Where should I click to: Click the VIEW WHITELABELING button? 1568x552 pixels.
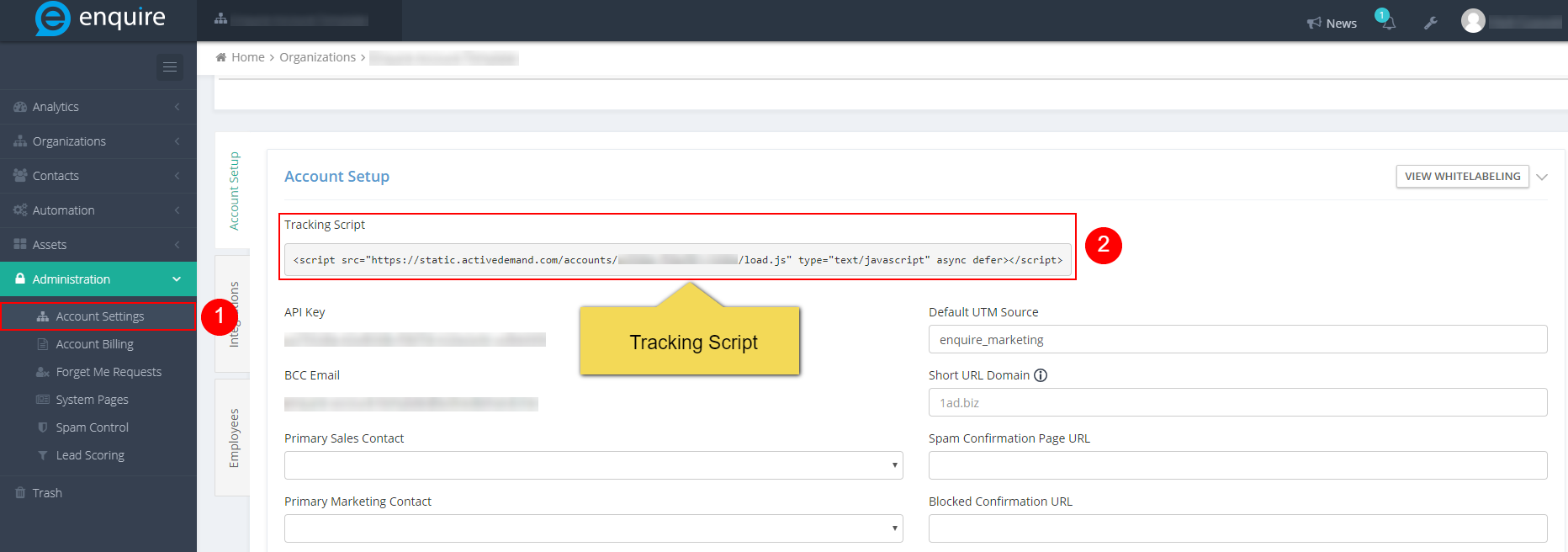point(1462,177)
